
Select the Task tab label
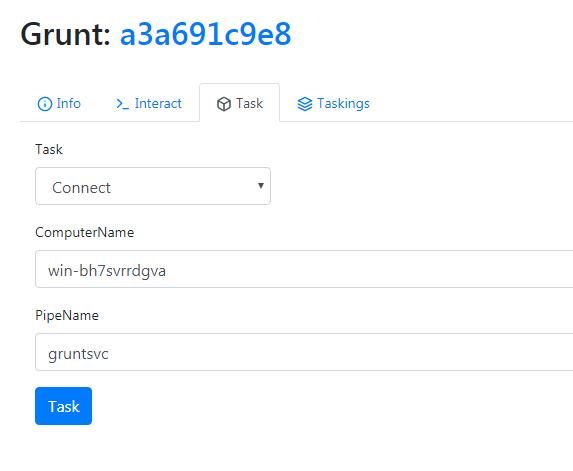coord(249,103)
